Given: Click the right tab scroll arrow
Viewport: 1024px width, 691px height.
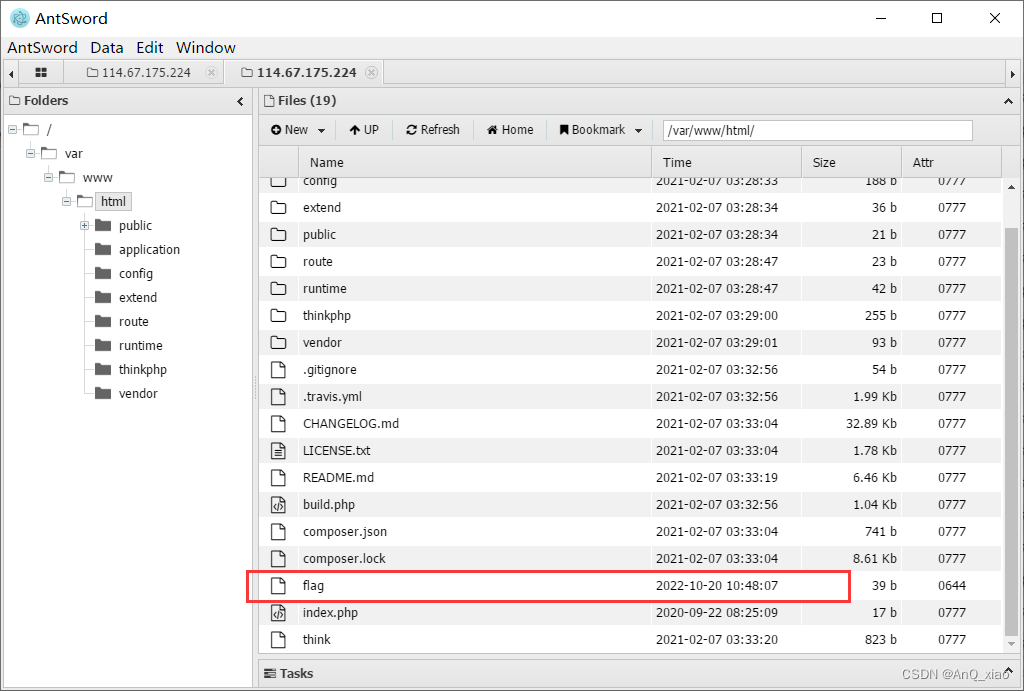Looking at the screenshot, I should tap(1012, 73).
